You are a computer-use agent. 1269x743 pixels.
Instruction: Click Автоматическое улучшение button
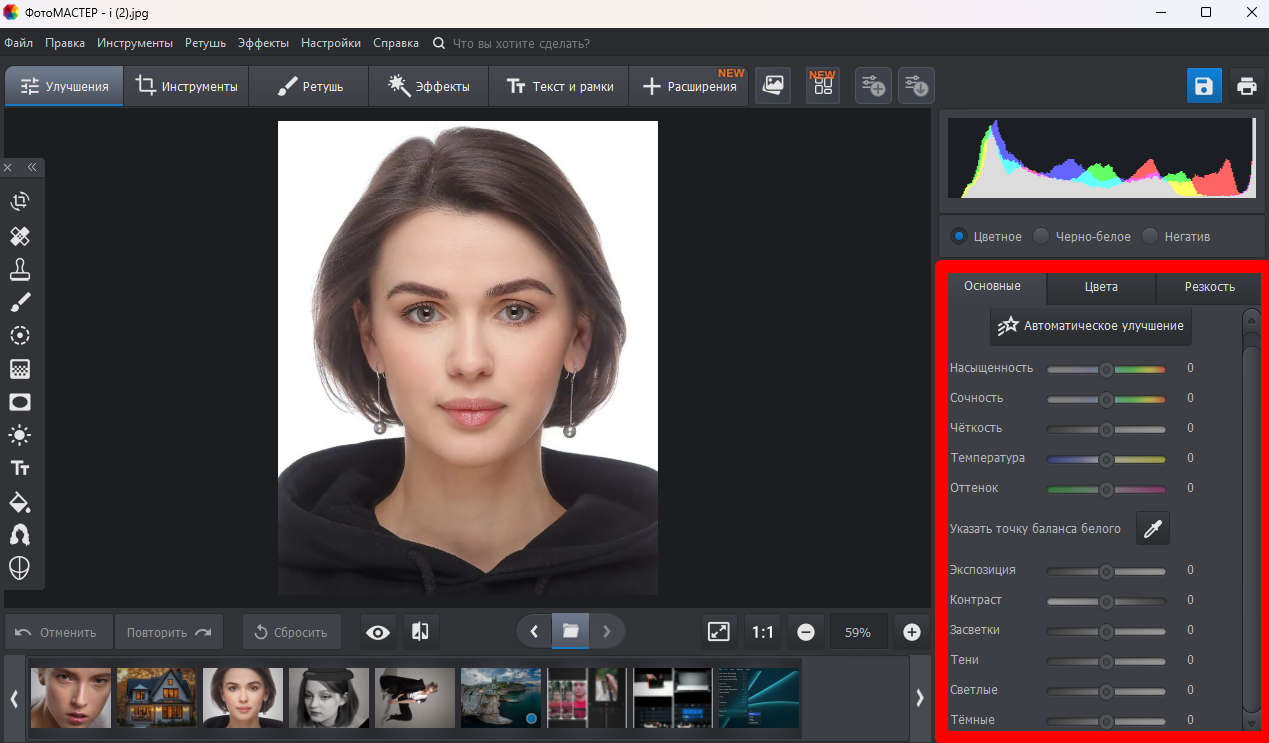(1091, 326)
